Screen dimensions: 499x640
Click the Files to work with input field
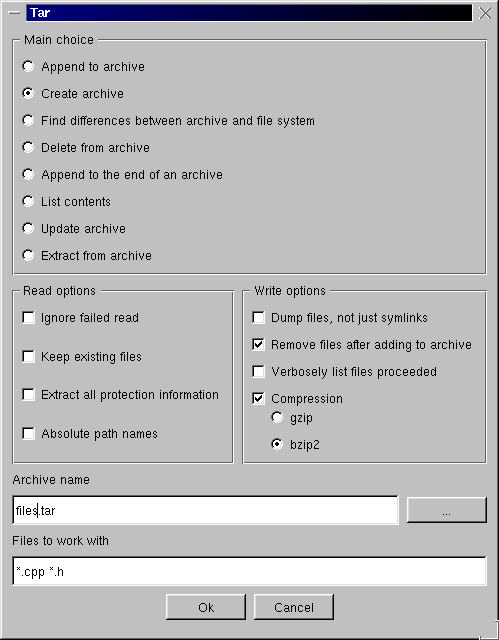point(249,571)
